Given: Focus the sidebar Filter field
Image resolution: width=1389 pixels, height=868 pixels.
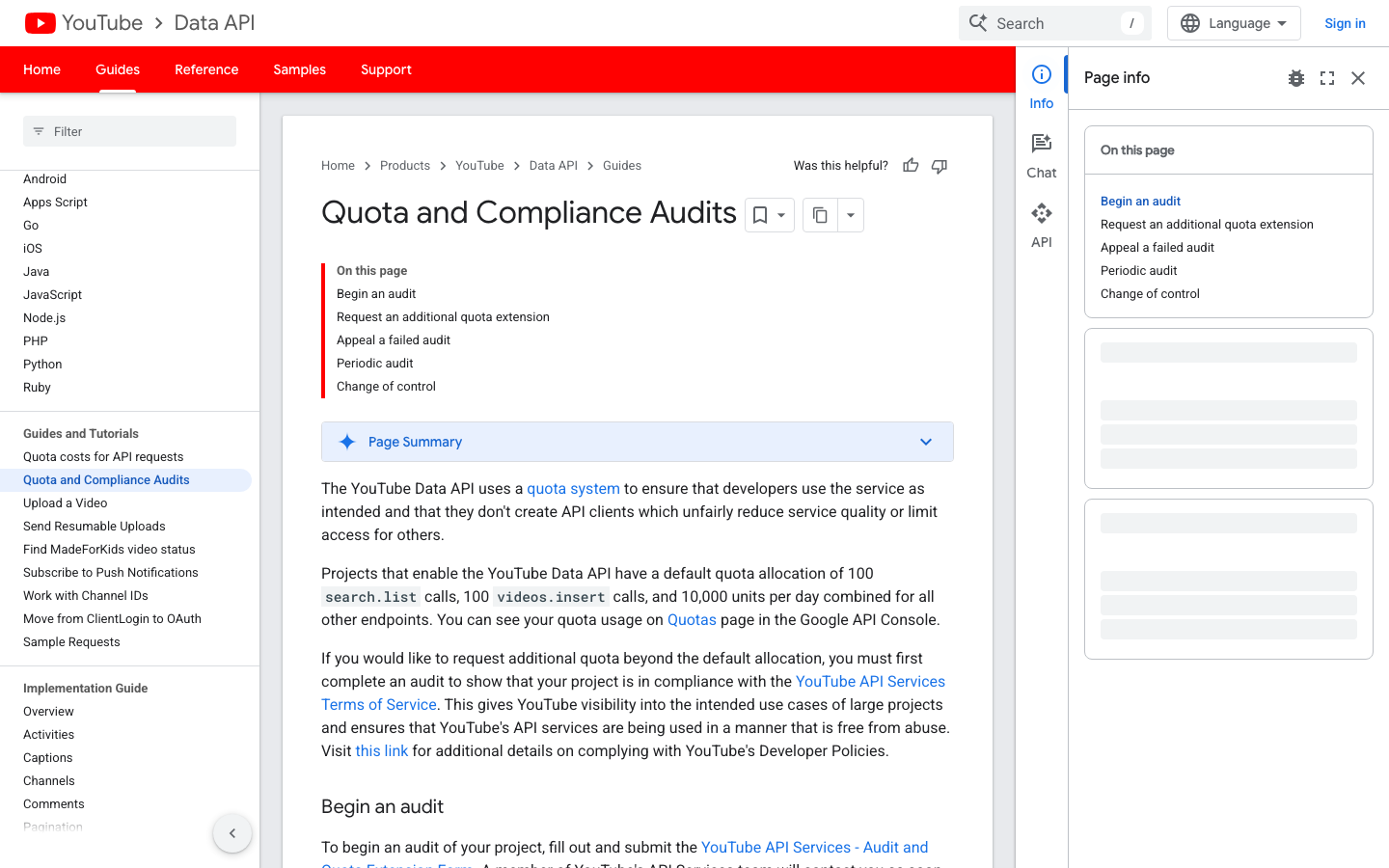Looking at the screenshot, I should tap(129, 131).
